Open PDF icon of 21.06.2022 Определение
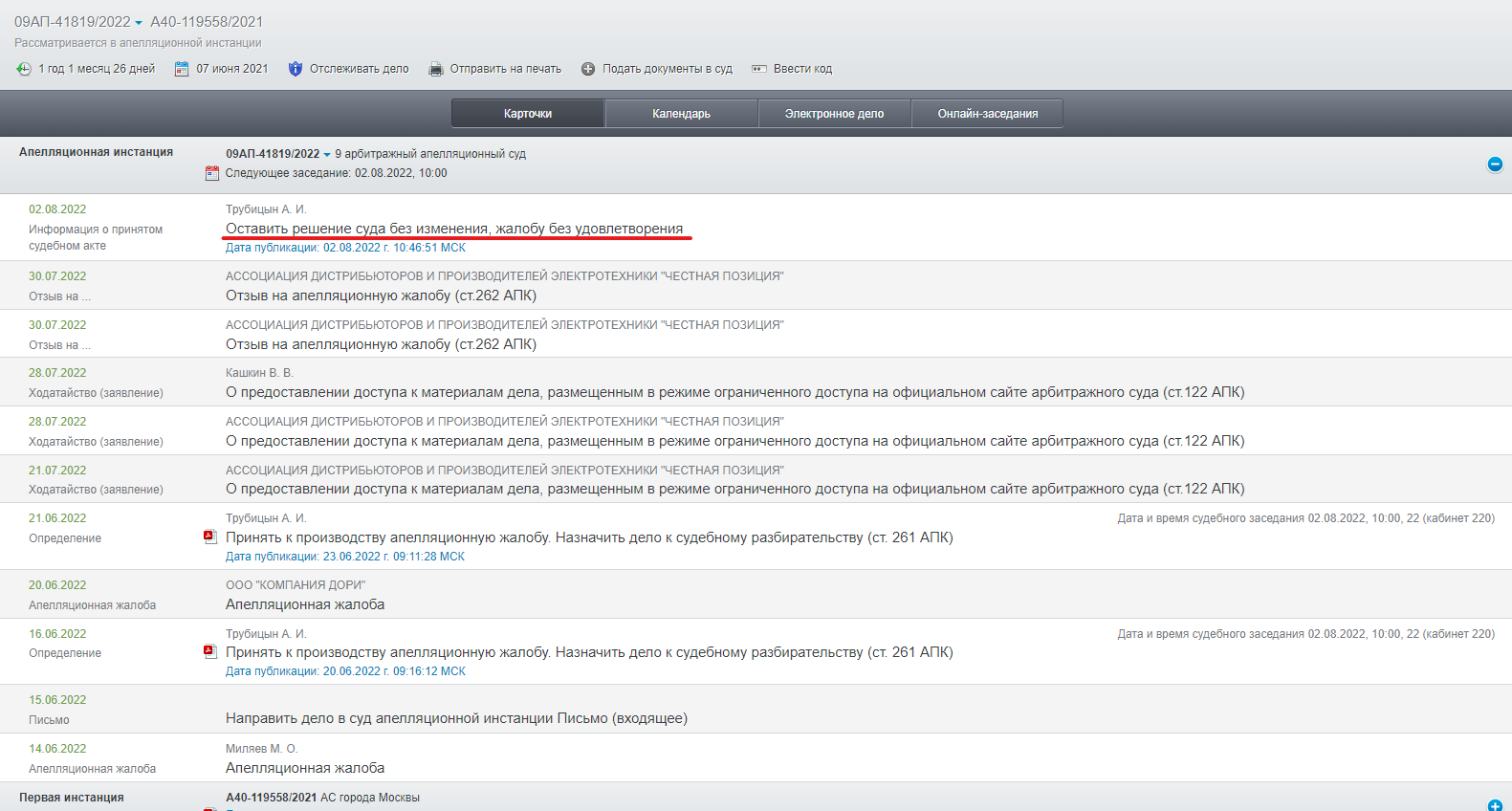 210,537
